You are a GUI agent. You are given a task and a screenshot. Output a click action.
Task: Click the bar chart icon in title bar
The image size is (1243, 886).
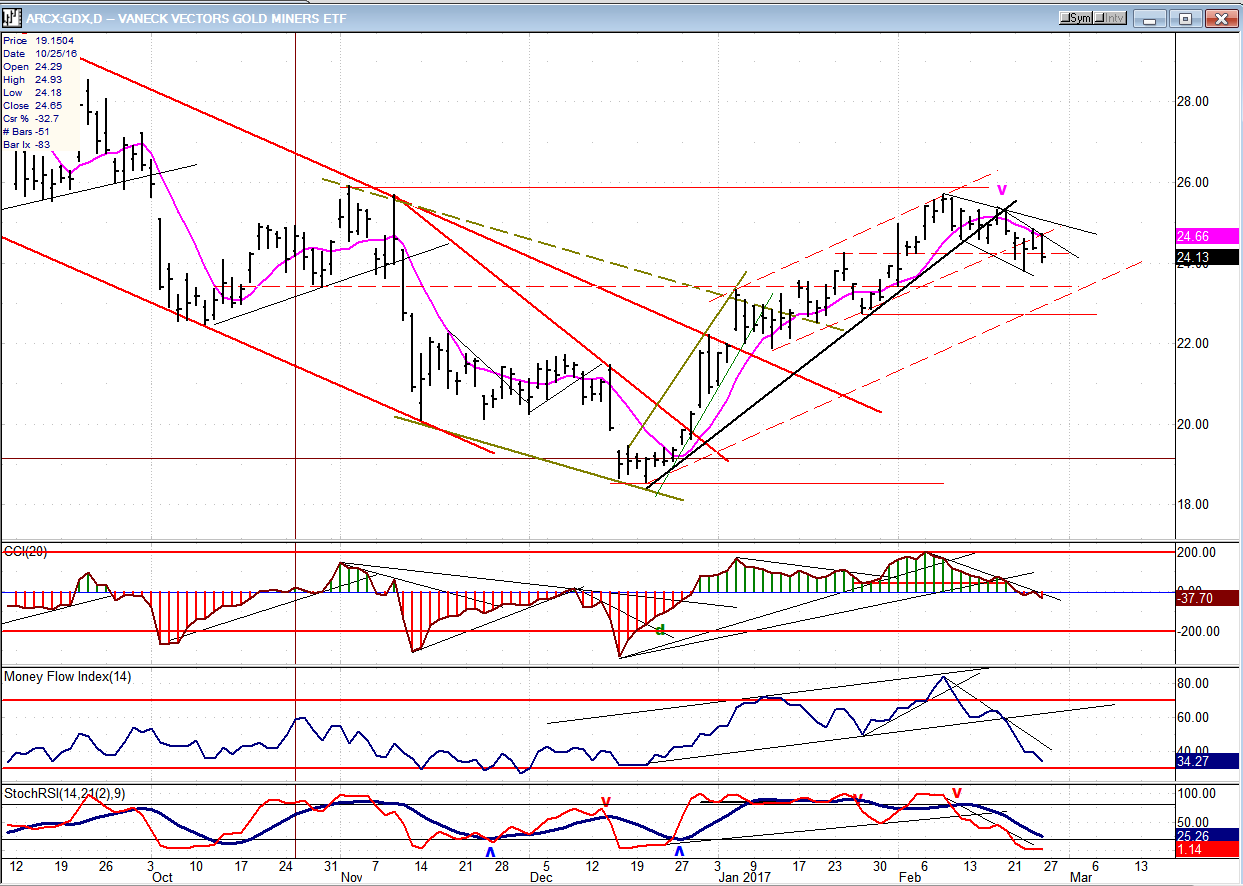click(14, 18)
